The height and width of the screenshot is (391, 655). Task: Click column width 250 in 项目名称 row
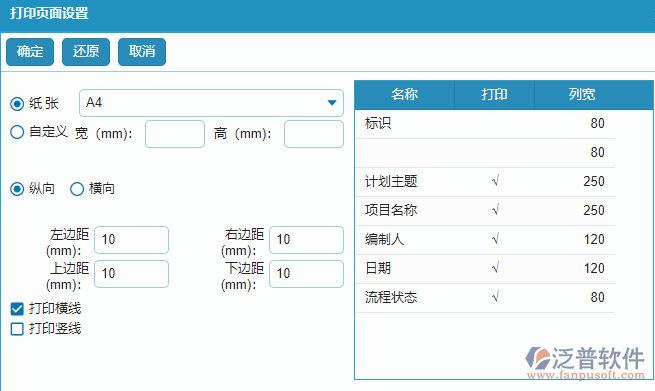(x=594, y=210)
